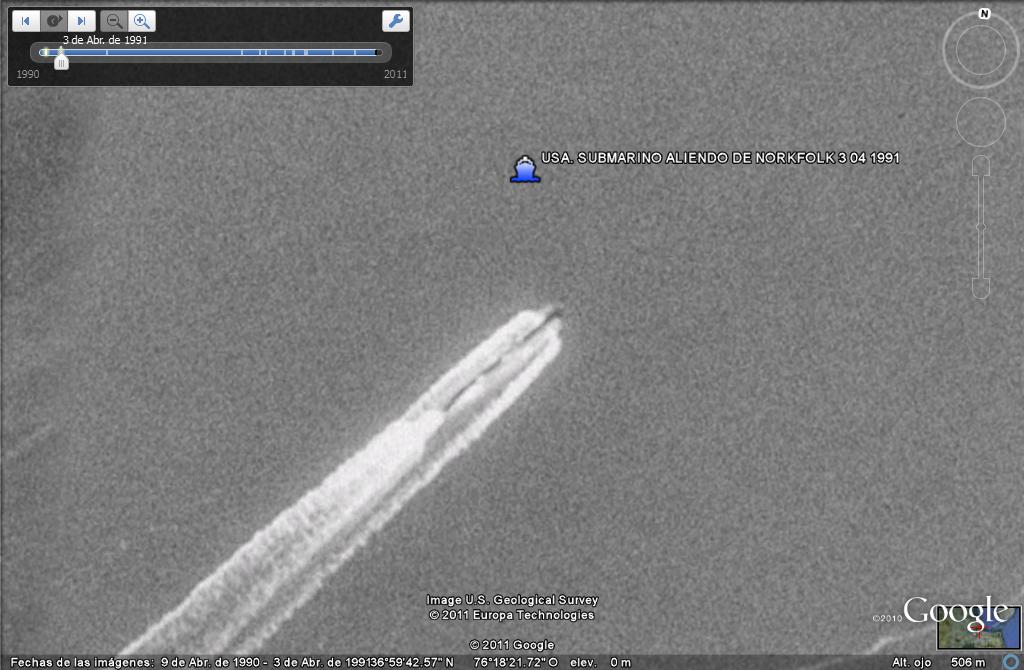The image size is (1024, 670).
Task: Click the N north compass marker
Action: [984, 14]
